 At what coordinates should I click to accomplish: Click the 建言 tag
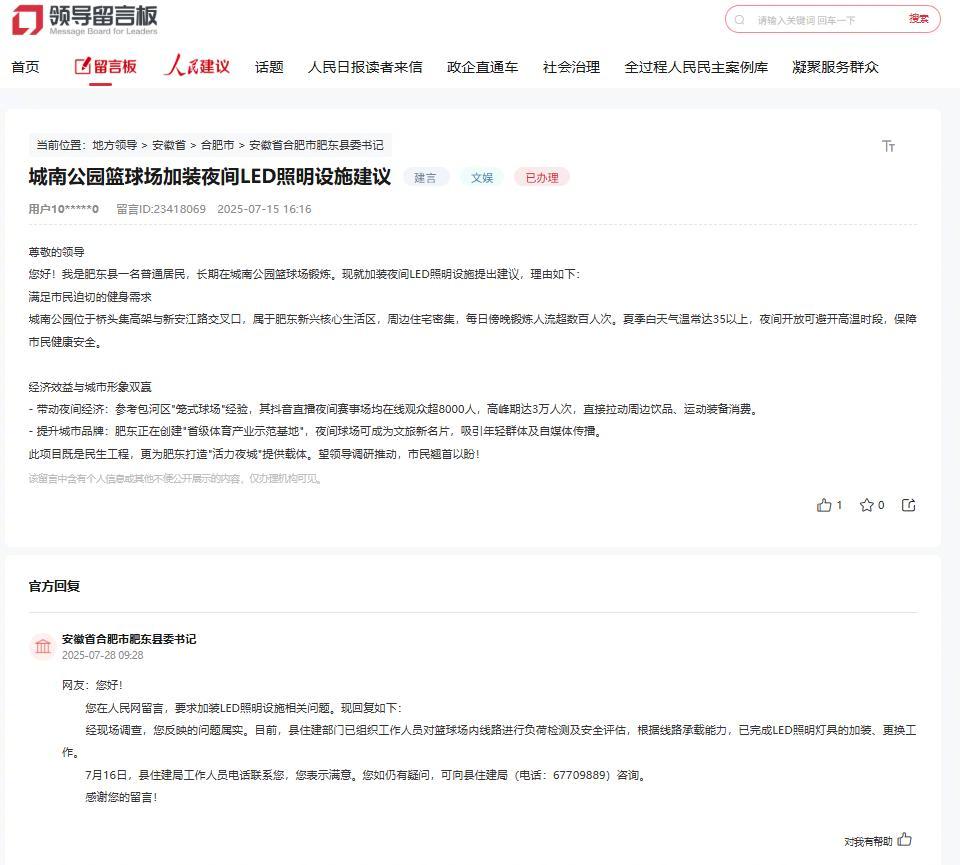tap(426, 178)
